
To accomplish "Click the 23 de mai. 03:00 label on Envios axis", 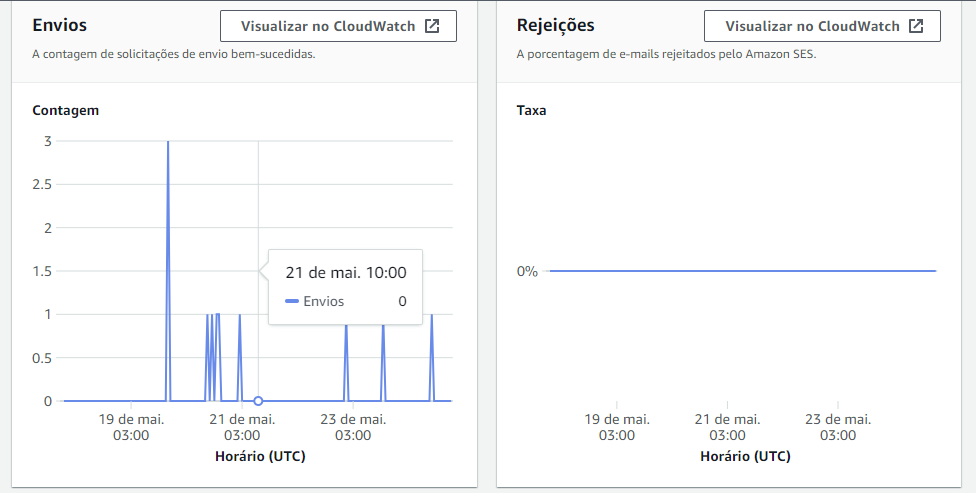I will [x=353, y=427].
